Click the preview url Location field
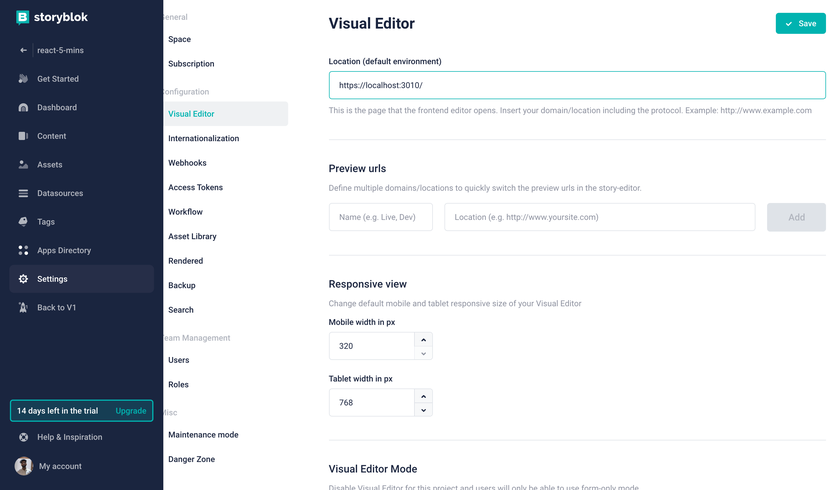This screenshot has height=490, width=840. click(599, 217)
